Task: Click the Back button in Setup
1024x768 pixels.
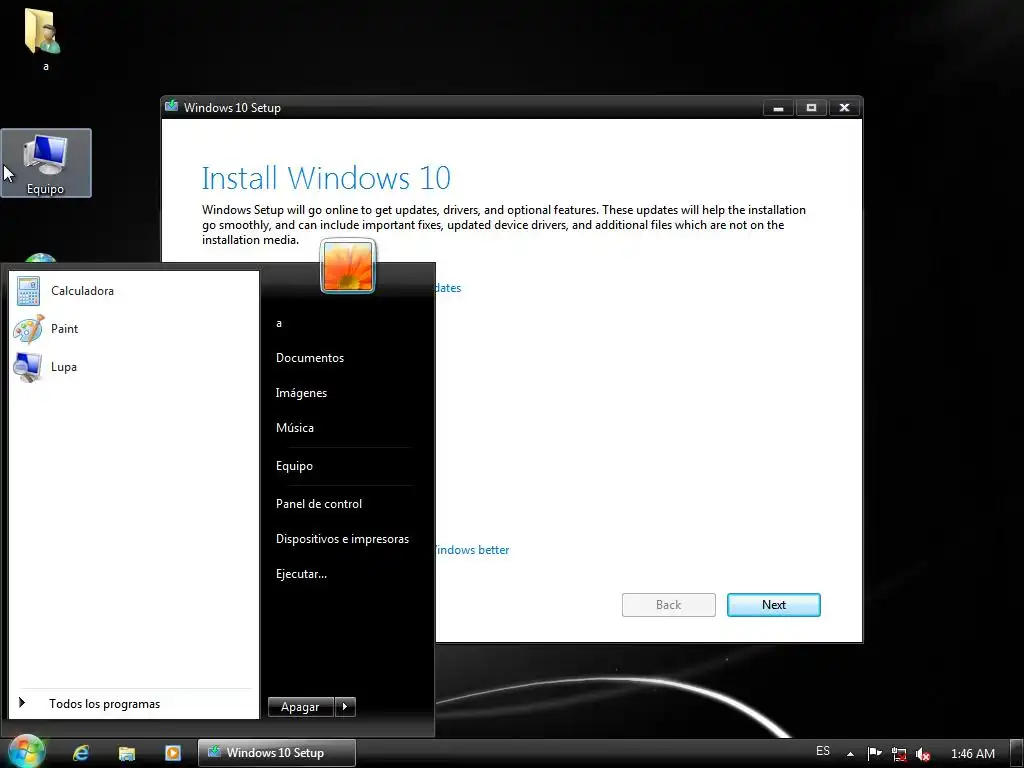Action: click(669, 605)
